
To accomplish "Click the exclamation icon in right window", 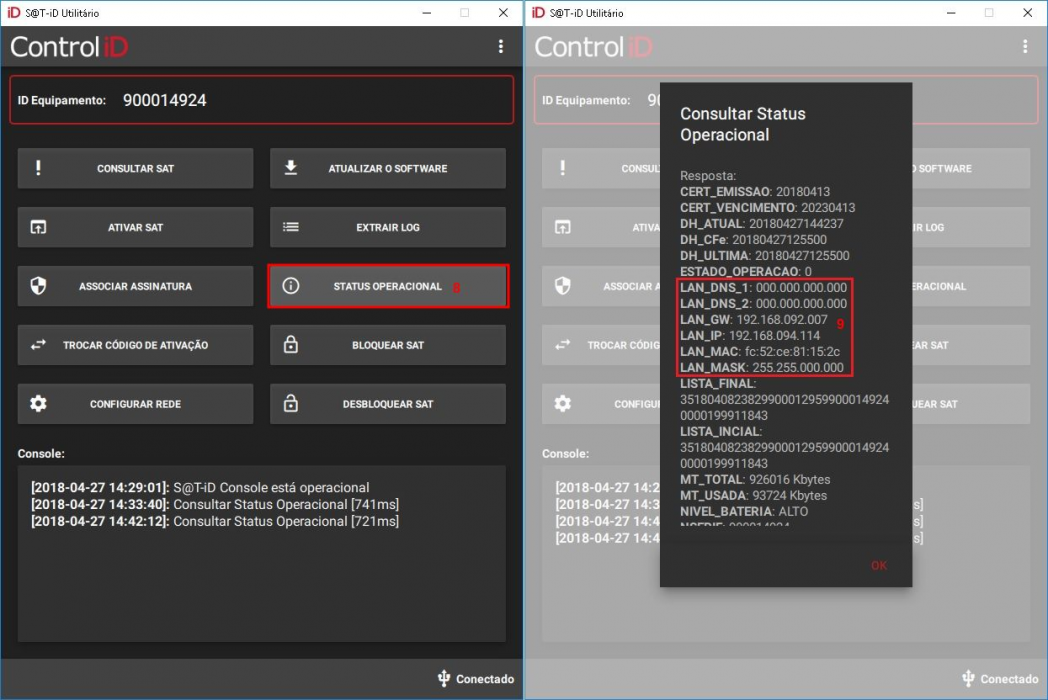I will (563, 168).
